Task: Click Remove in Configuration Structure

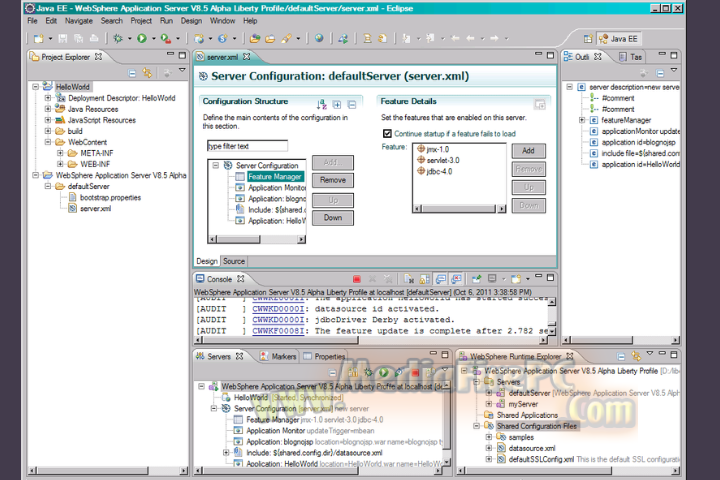Action: coord(333,180)
